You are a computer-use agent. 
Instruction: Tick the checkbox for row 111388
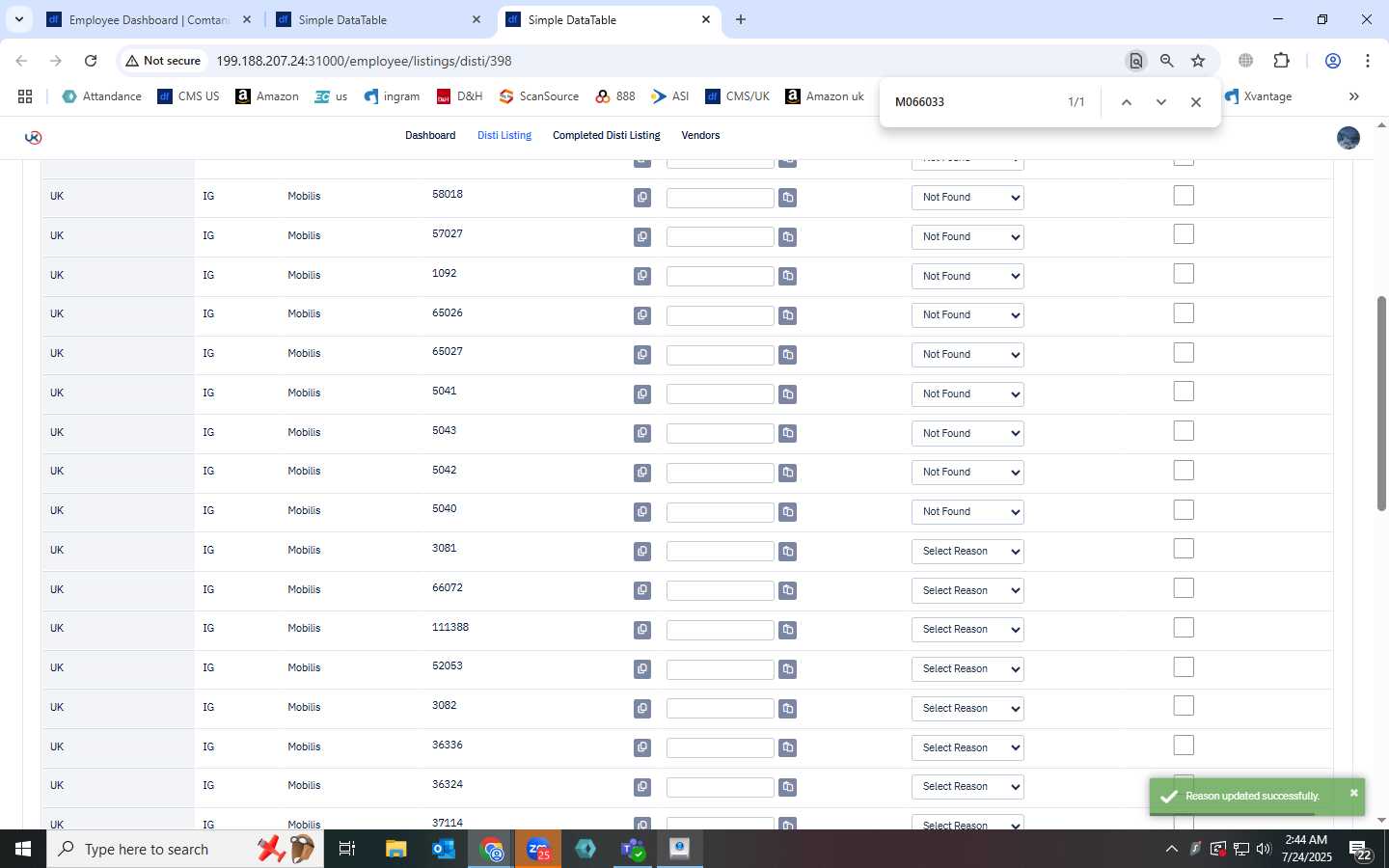[x=1184, y=628]
